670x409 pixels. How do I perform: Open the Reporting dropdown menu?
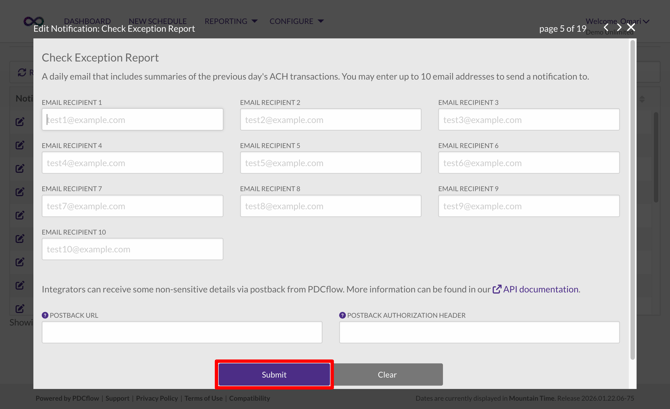point(231,21)
